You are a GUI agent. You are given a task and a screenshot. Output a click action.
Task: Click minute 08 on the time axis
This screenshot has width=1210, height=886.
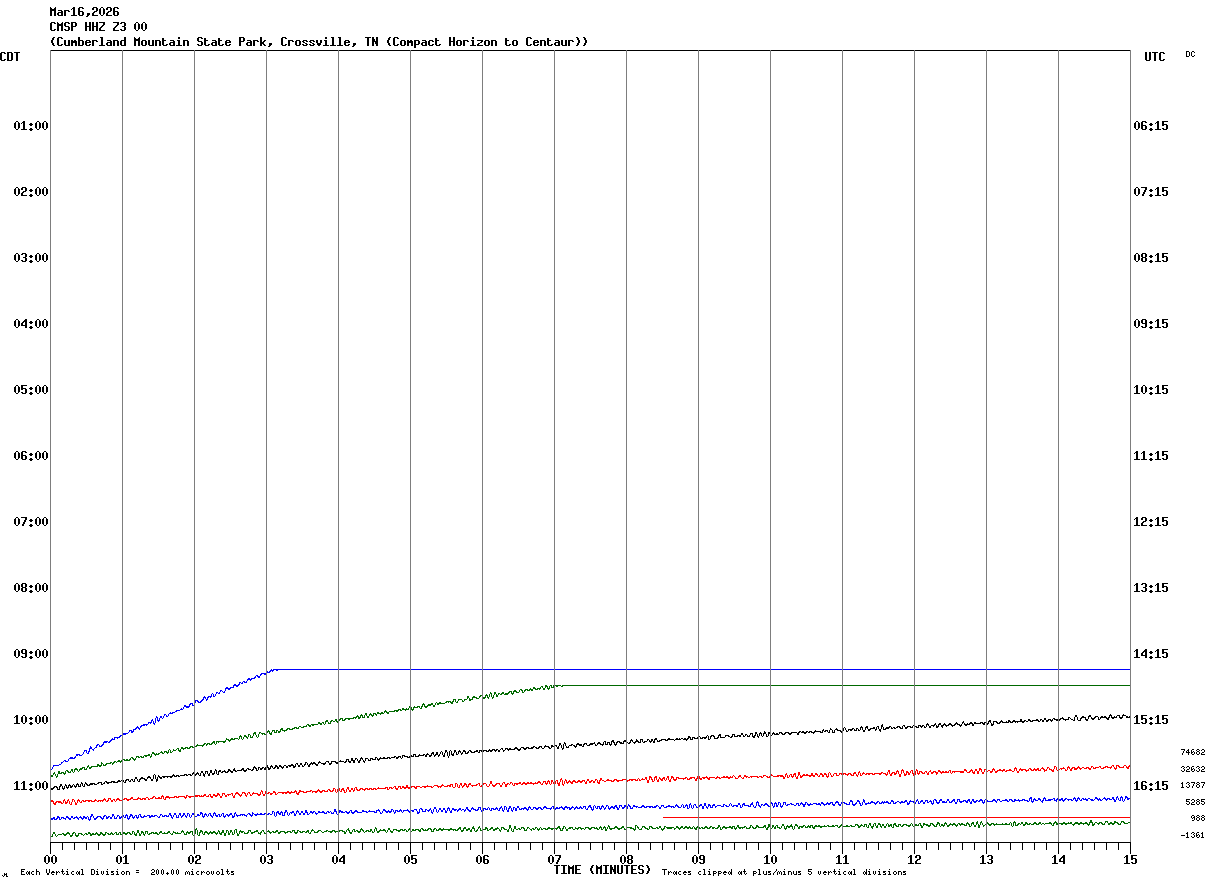pos(626,860)
